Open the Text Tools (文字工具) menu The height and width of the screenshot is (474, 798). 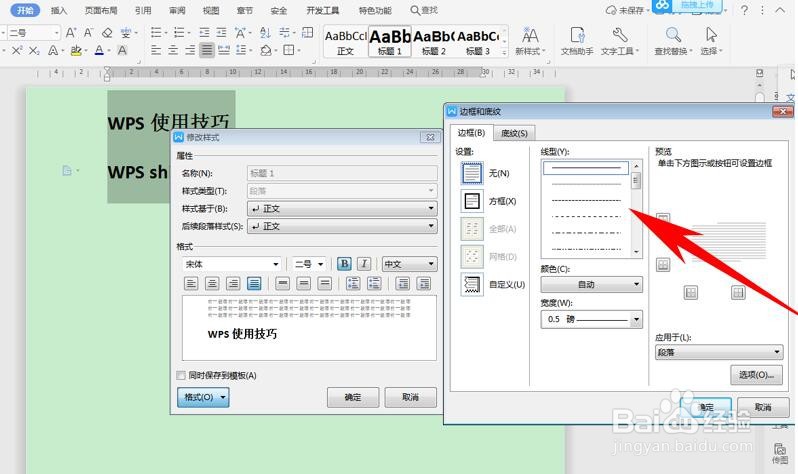[619, 41]
